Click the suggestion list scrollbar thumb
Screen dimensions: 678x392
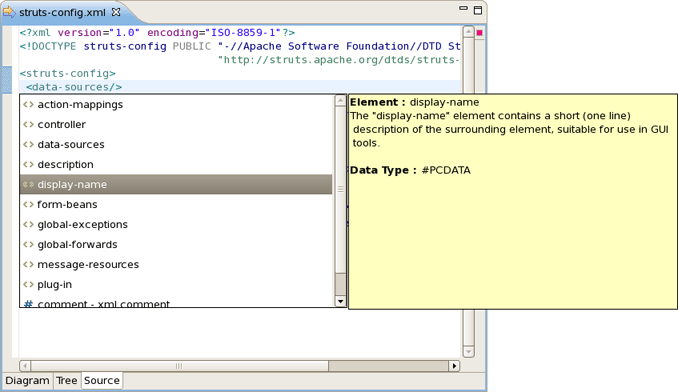coord(340,189)
